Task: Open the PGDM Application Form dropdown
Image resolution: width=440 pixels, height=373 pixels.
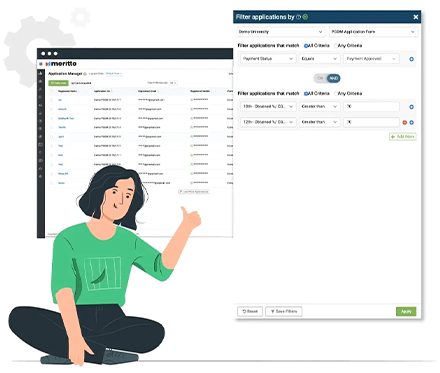Action: click(x=373, y=32)
